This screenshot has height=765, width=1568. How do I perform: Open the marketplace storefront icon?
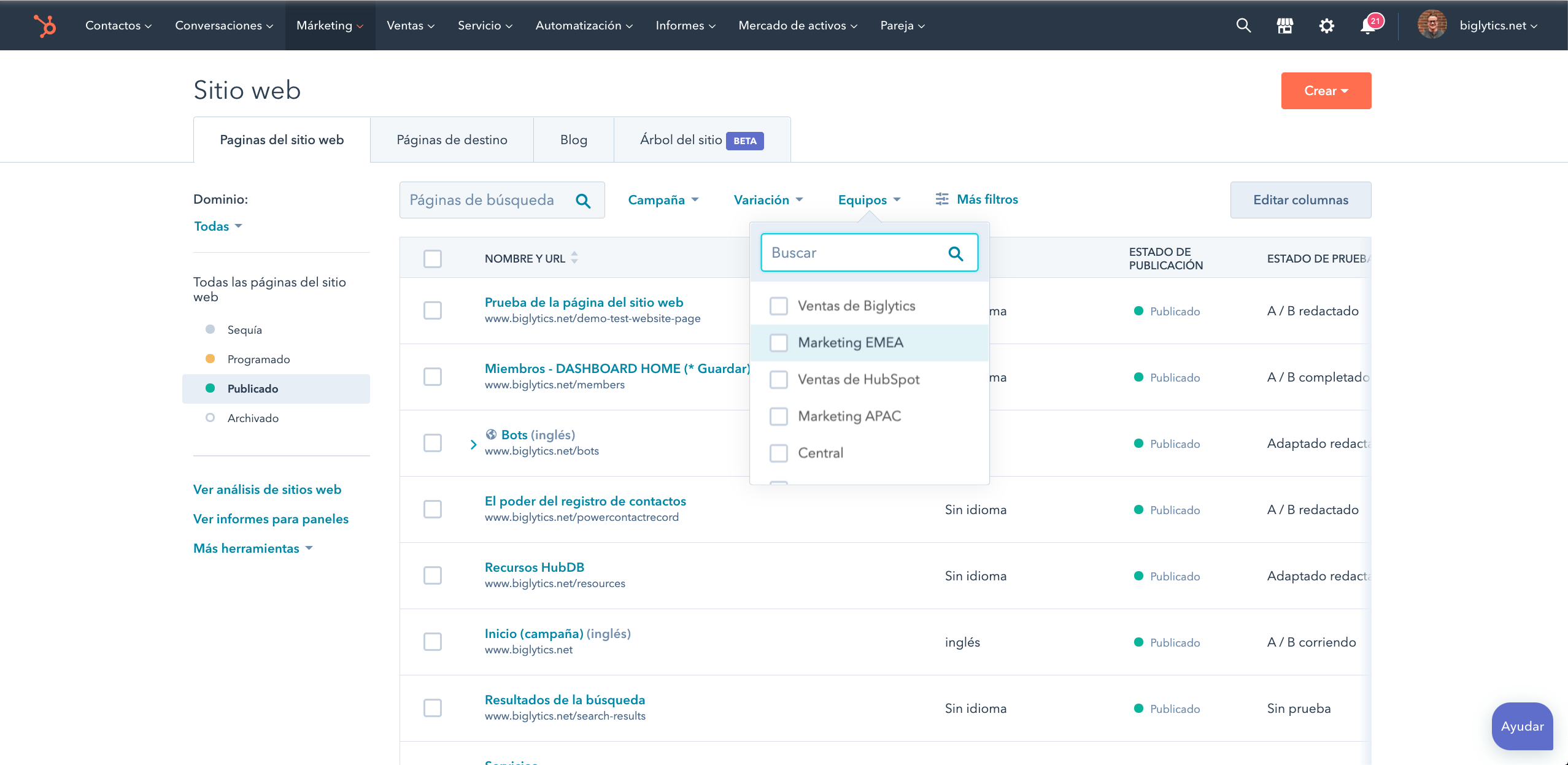pyautogui.click(x=1284, y=26)
